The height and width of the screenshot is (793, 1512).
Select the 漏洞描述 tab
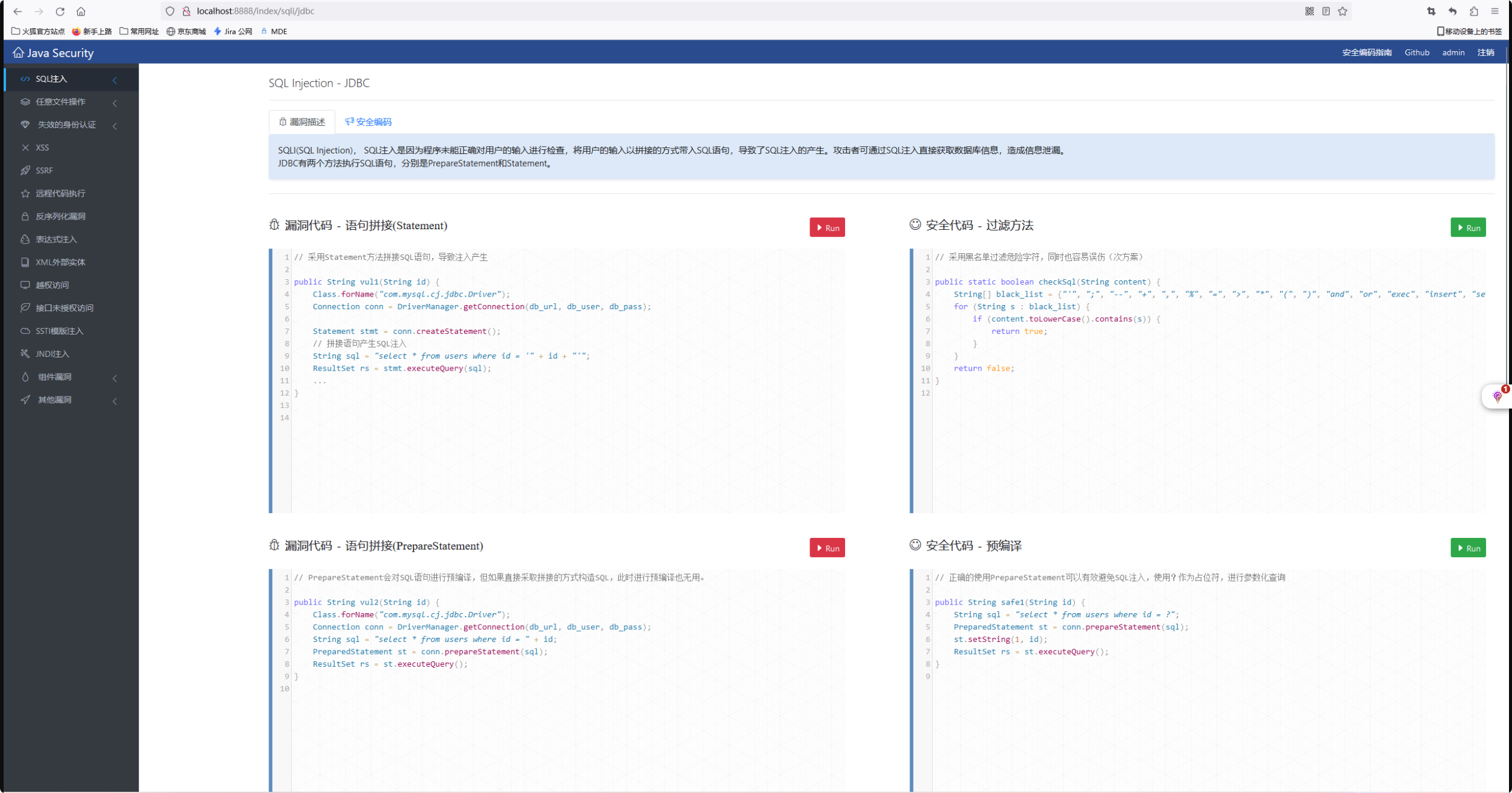coord(302,122)
